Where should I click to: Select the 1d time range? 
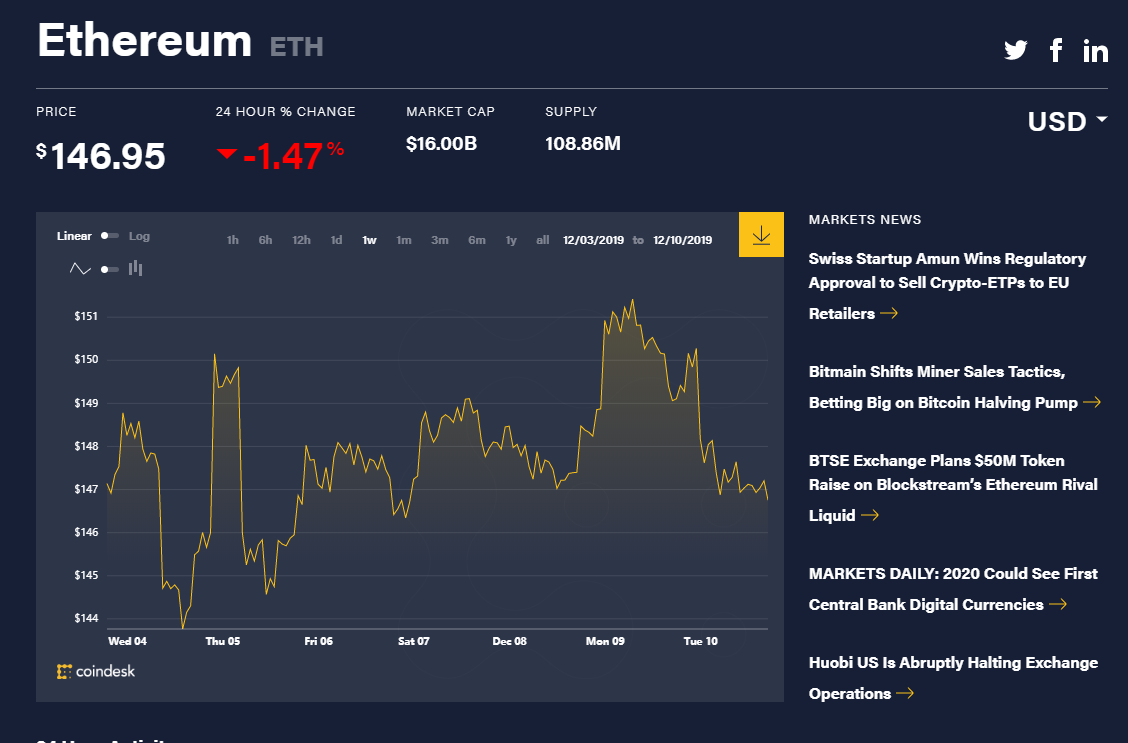(x=336, y=240)
